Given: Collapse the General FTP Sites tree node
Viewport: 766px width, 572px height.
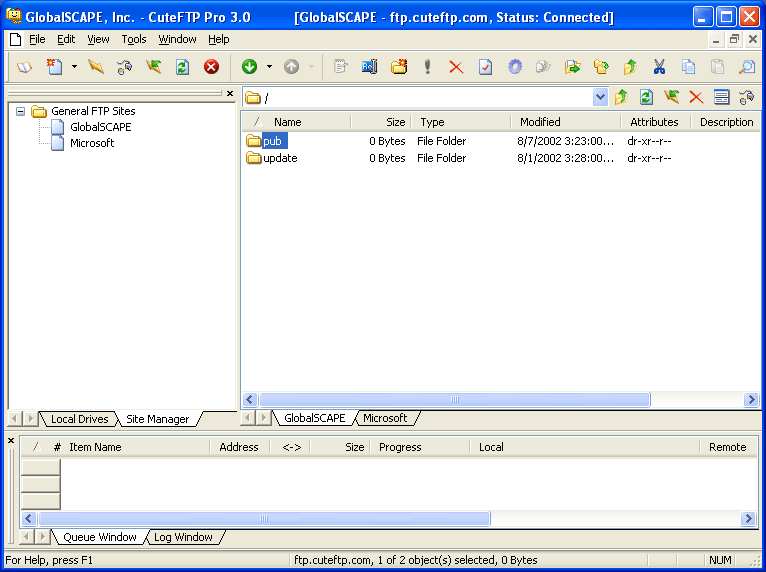Looking at the screenshot, I should [21, 111].
